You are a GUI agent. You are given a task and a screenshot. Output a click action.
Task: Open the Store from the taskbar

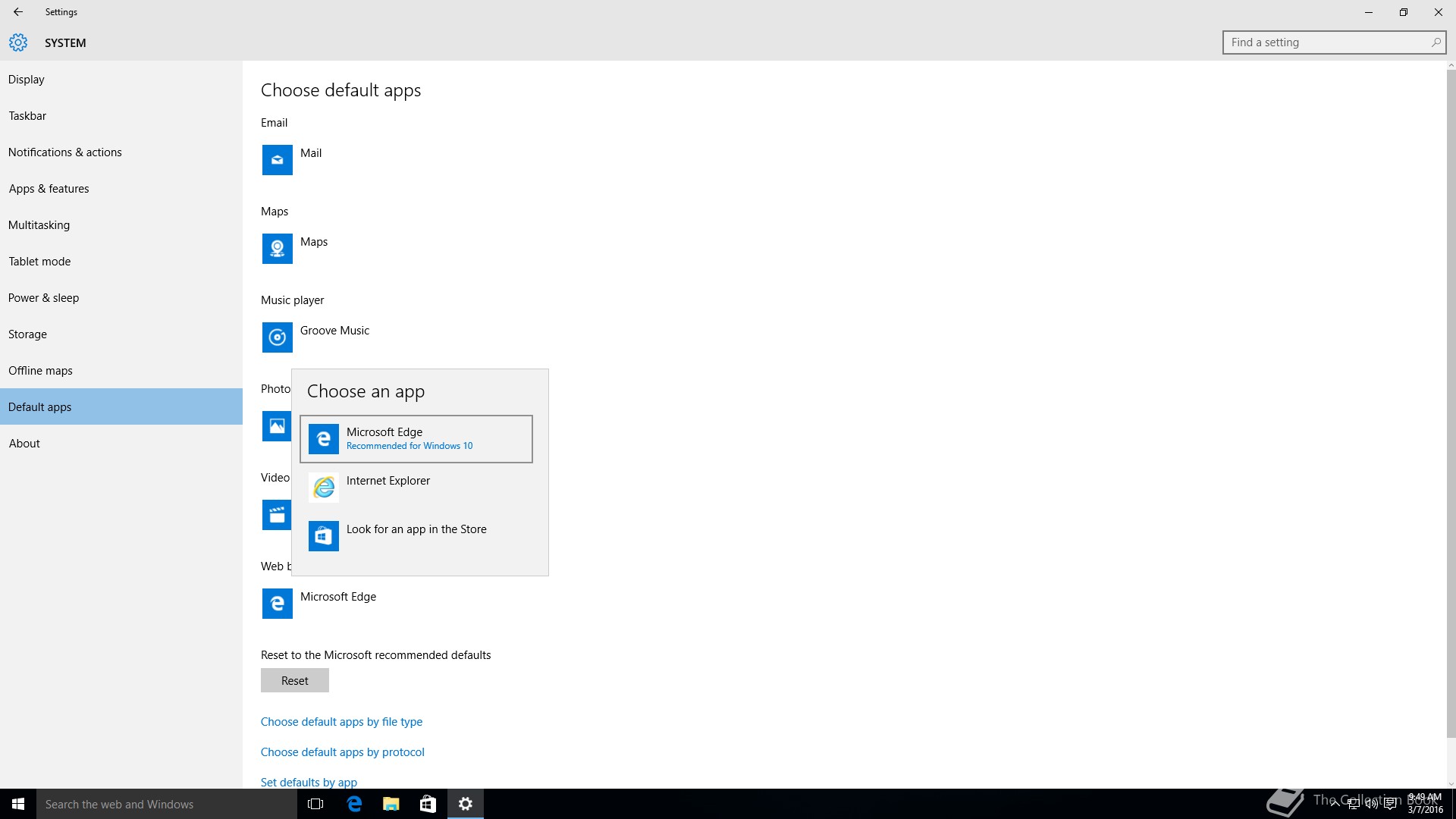tap(428, 804)
